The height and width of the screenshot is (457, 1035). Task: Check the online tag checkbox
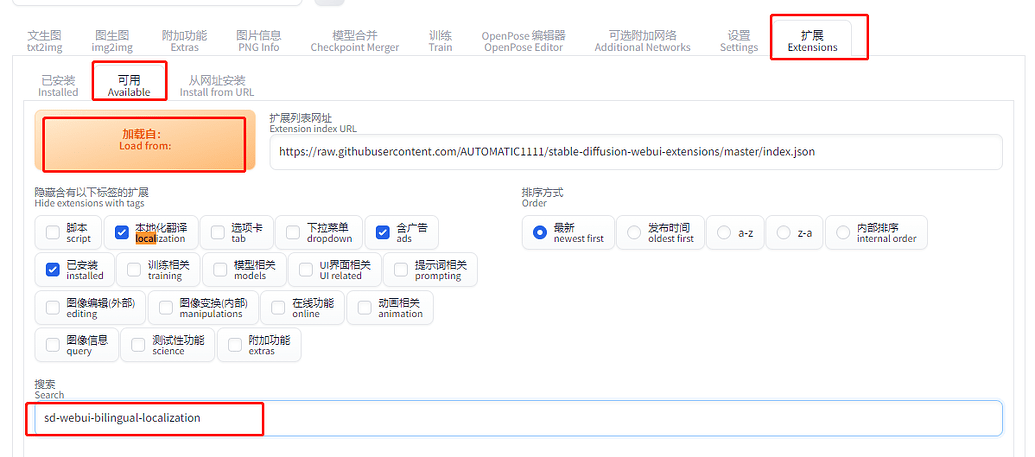coord(279,308)
